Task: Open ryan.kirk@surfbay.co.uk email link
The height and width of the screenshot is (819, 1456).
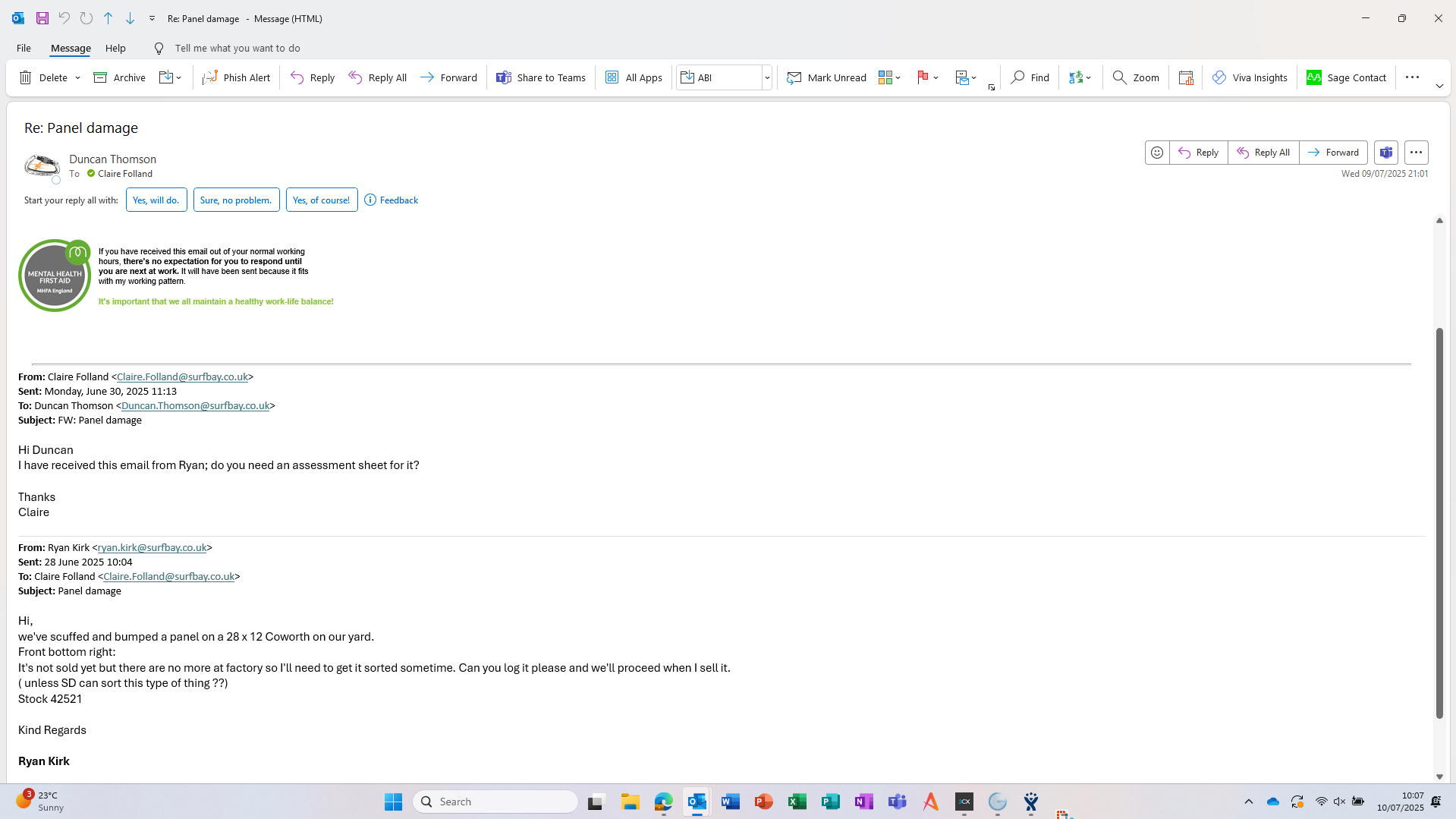Action: coord(152,547)
